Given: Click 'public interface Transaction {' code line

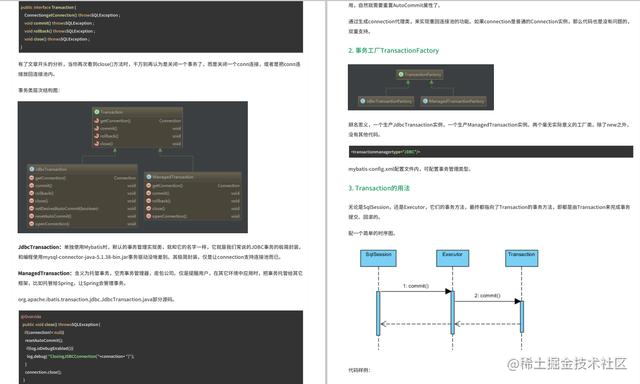Looking at the screenshot, I should (49, 7).
